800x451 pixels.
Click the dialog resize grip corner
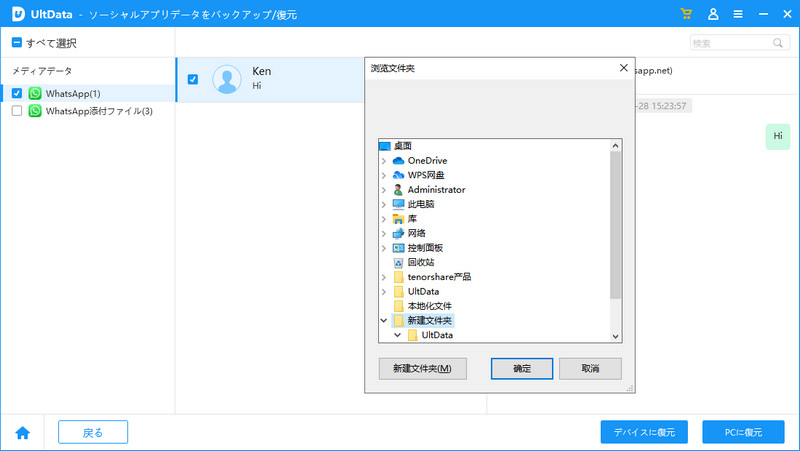(x=630, y=388)
